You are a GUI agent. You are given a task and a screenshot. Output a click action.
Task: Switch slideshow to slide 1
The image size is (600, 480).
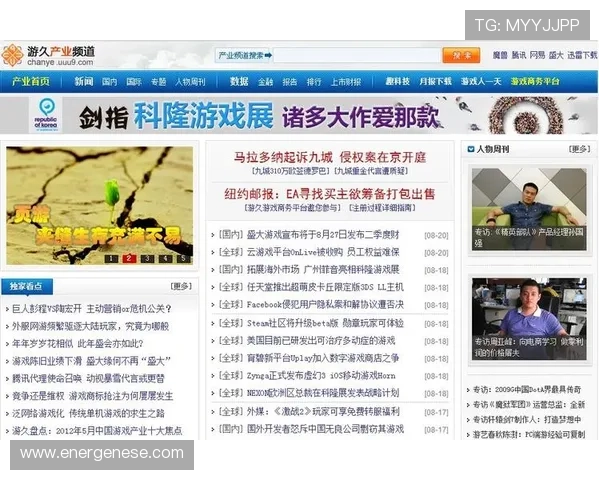[111, 259]
